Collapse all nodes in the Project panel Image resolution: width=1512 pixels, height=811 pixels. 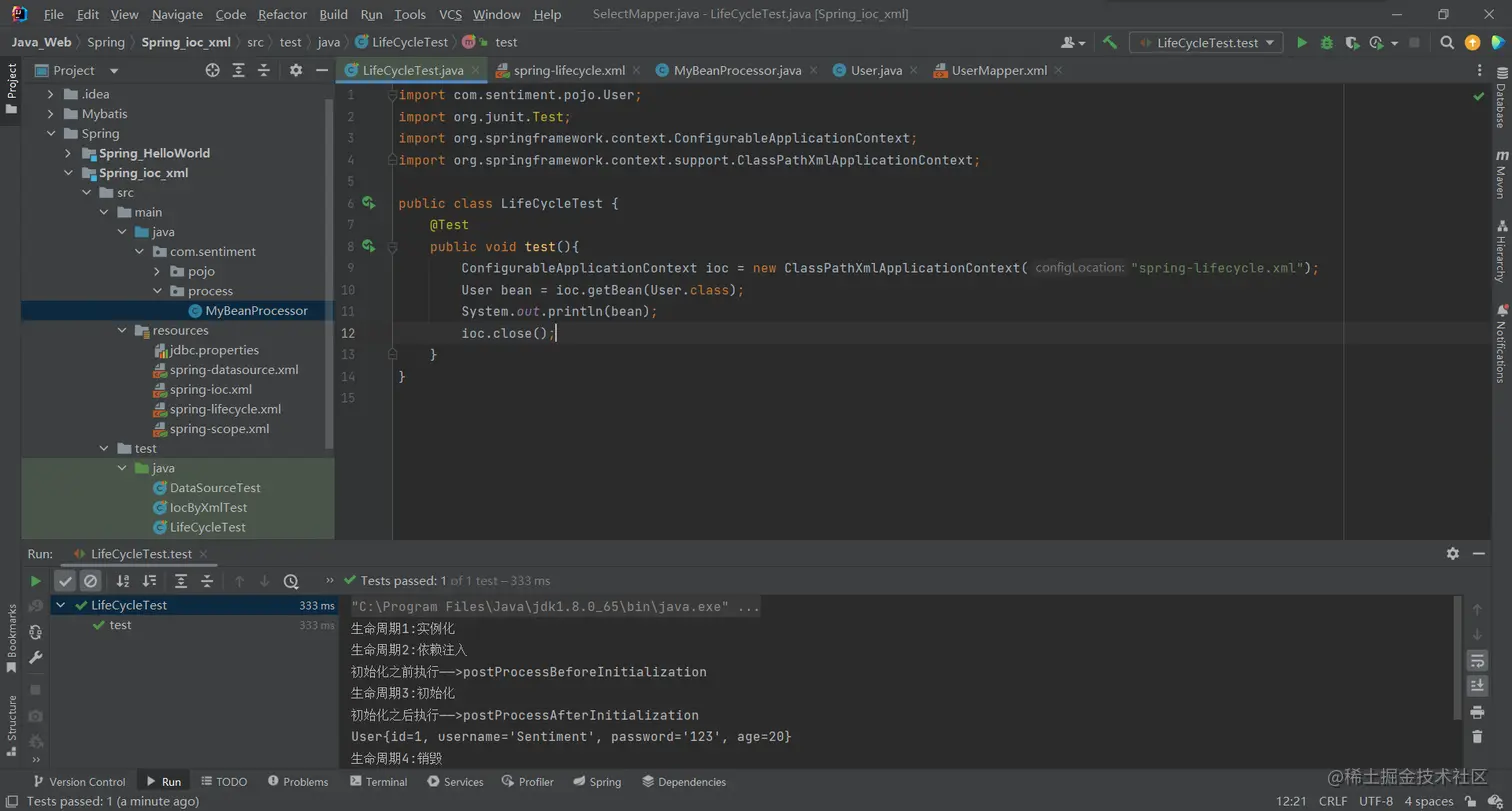point(264,70)
